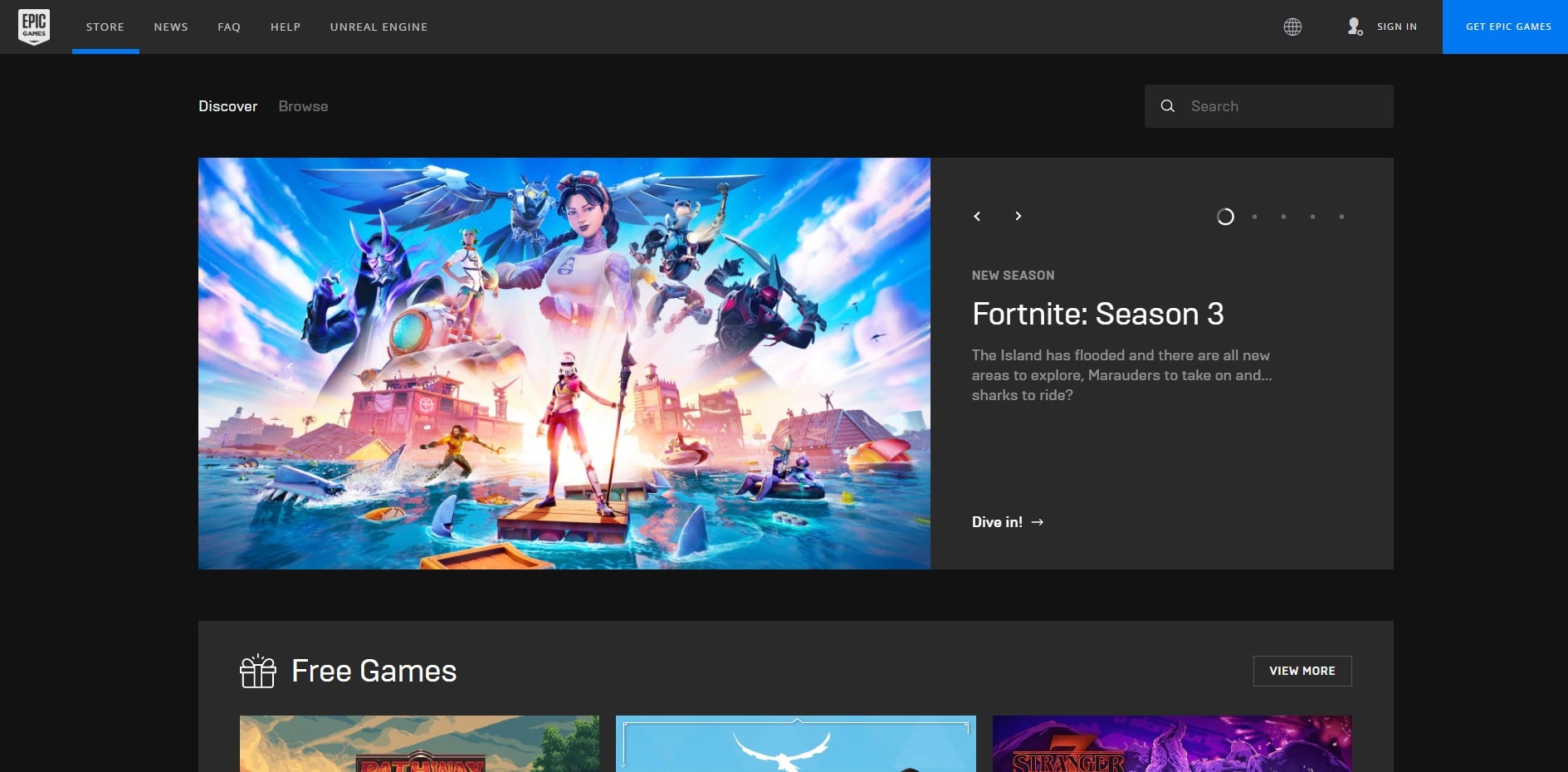Click the search magnifier icon
This screenshot has height=772, width=1568.
(x=1167, y=106)
